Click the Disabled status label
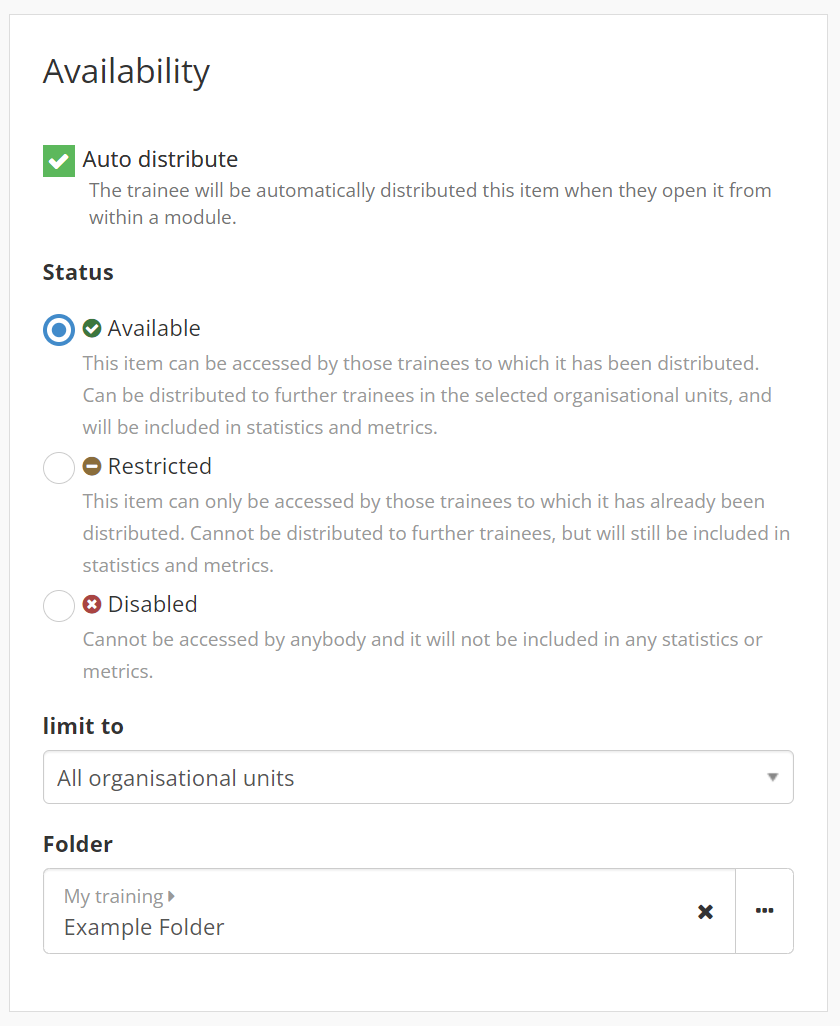The image size is (840, 1026). tap(152, 605)
